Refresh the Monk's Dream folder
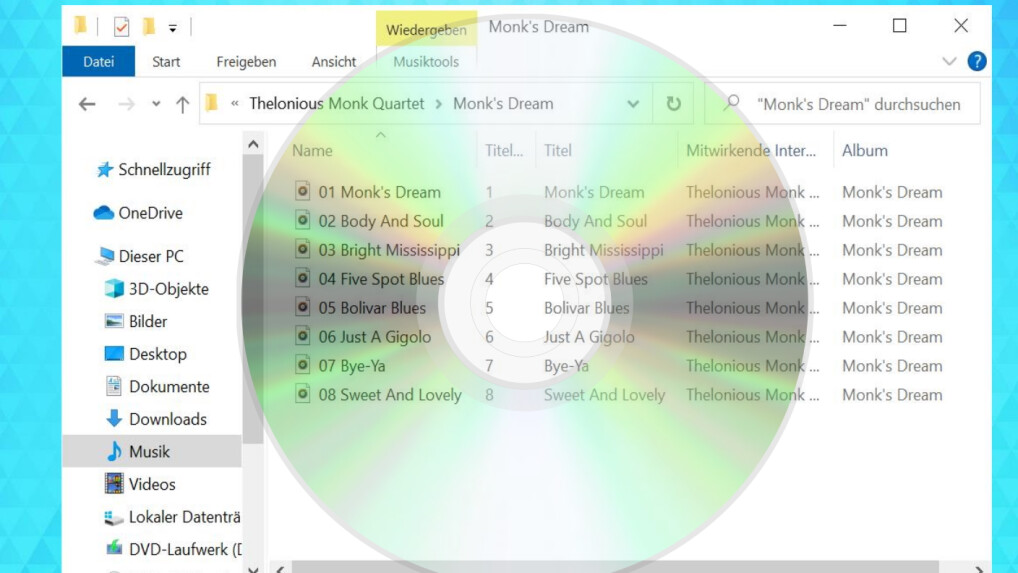 coord(673,104)
